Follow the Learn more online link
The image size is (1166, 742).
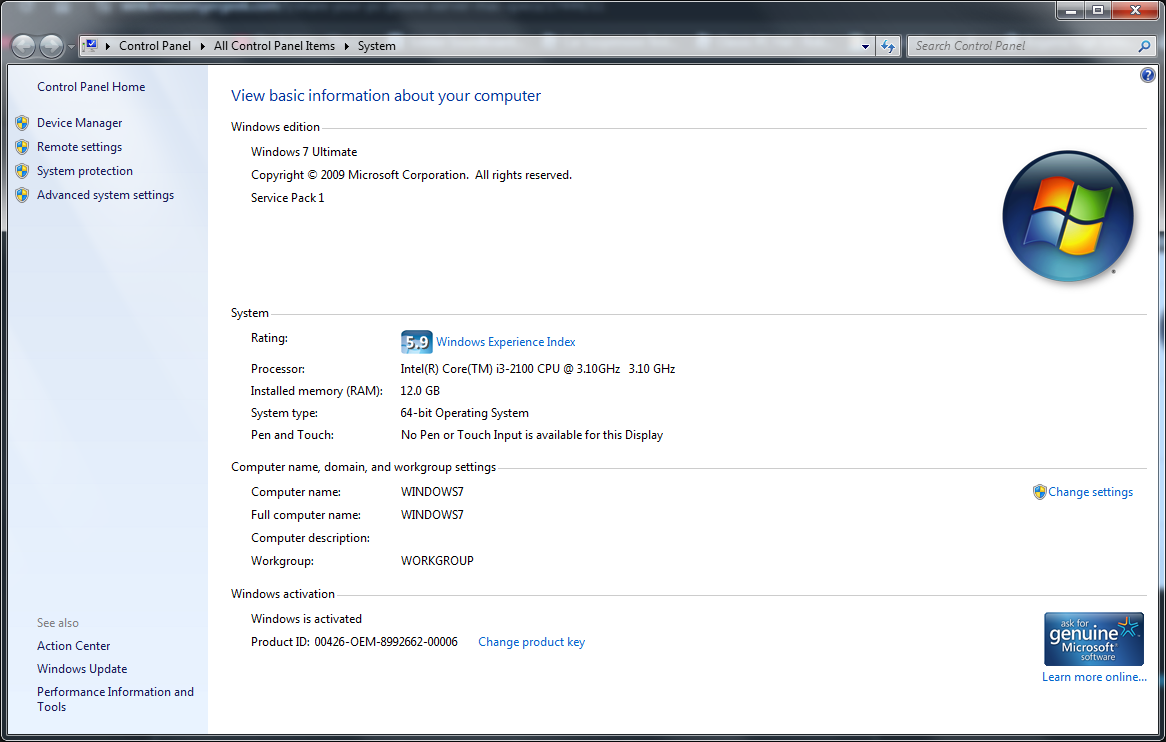pyautogui.click(x=1094, y=677)
